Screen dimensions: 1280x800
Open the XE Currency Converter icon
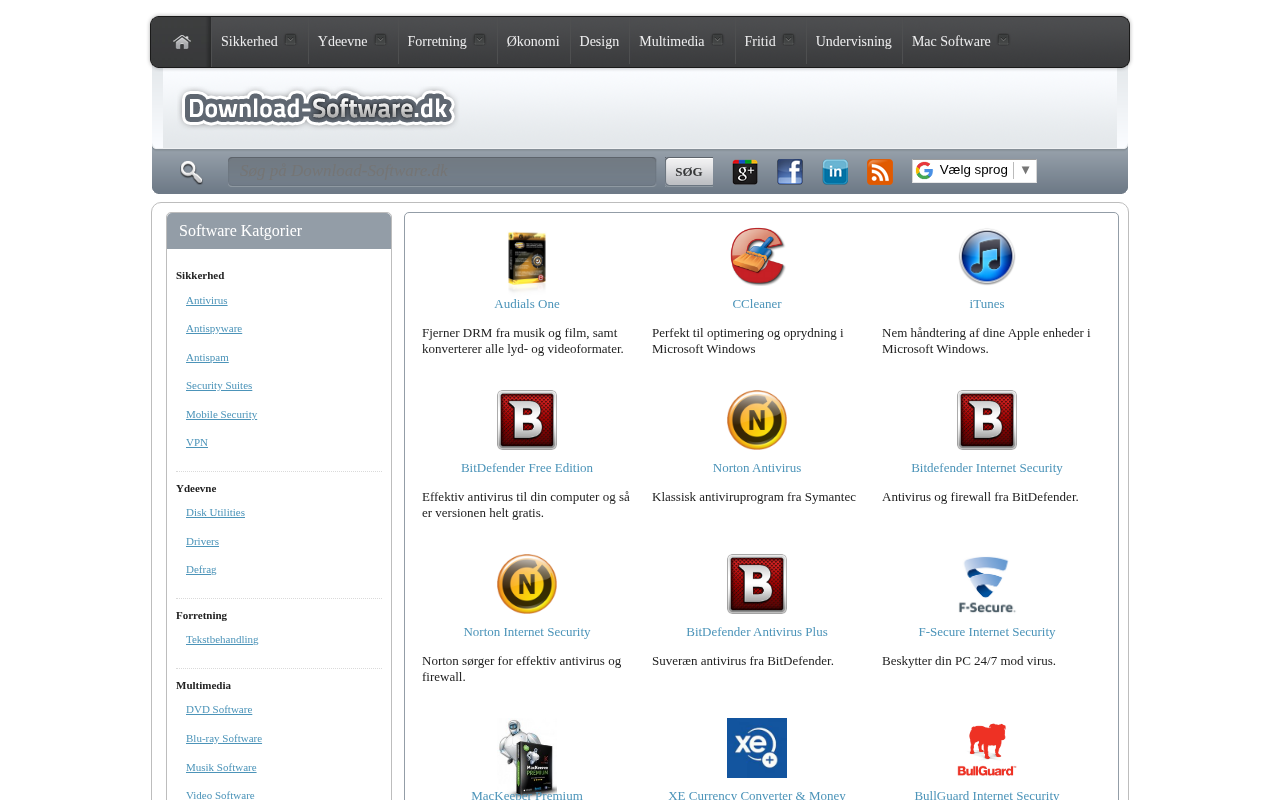click(757, 748)
